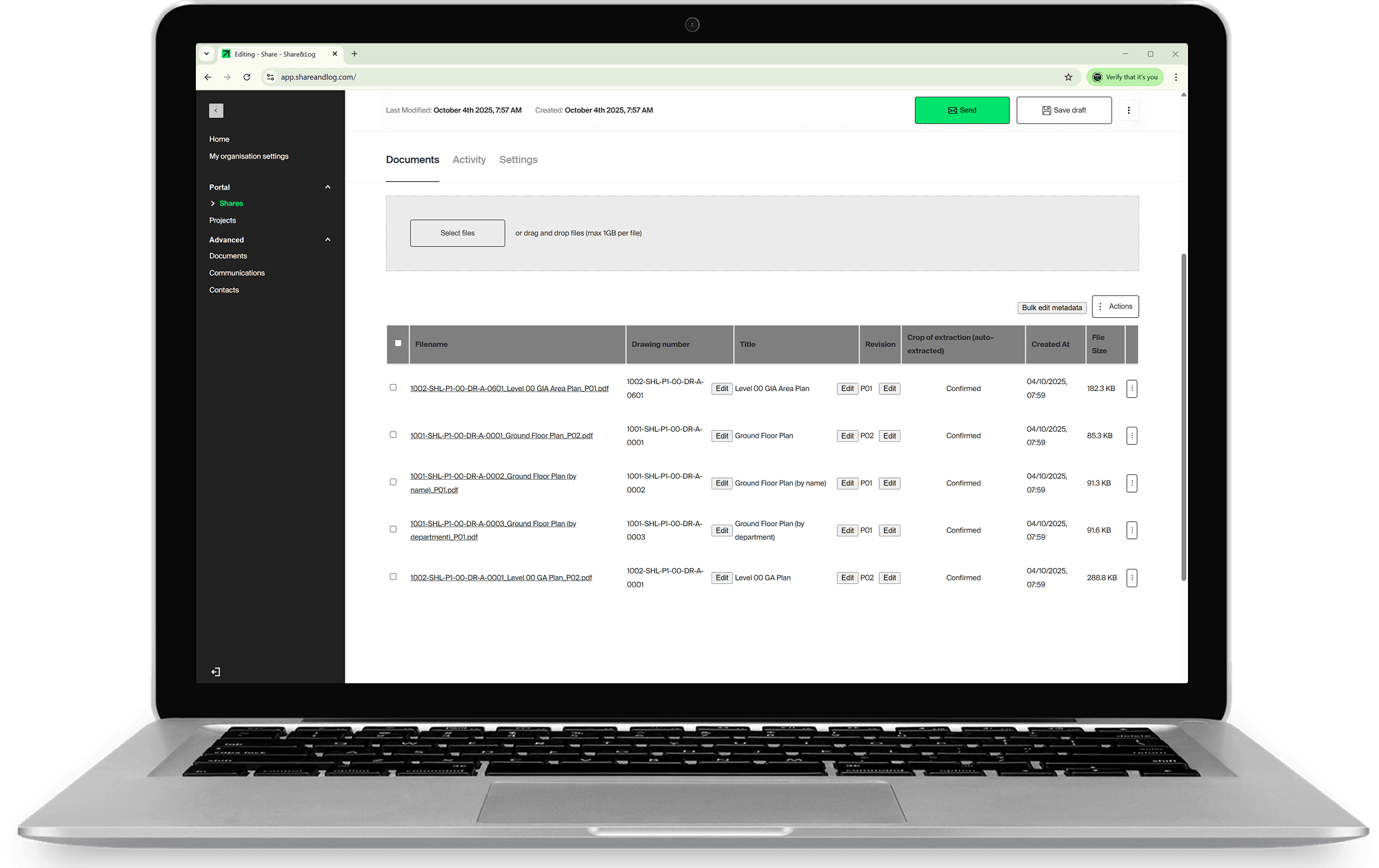The height and width of the screenshot is (868, 1379).
Task: Collapse the sidebar with the back arrow icon
Action: click(216, 110)
